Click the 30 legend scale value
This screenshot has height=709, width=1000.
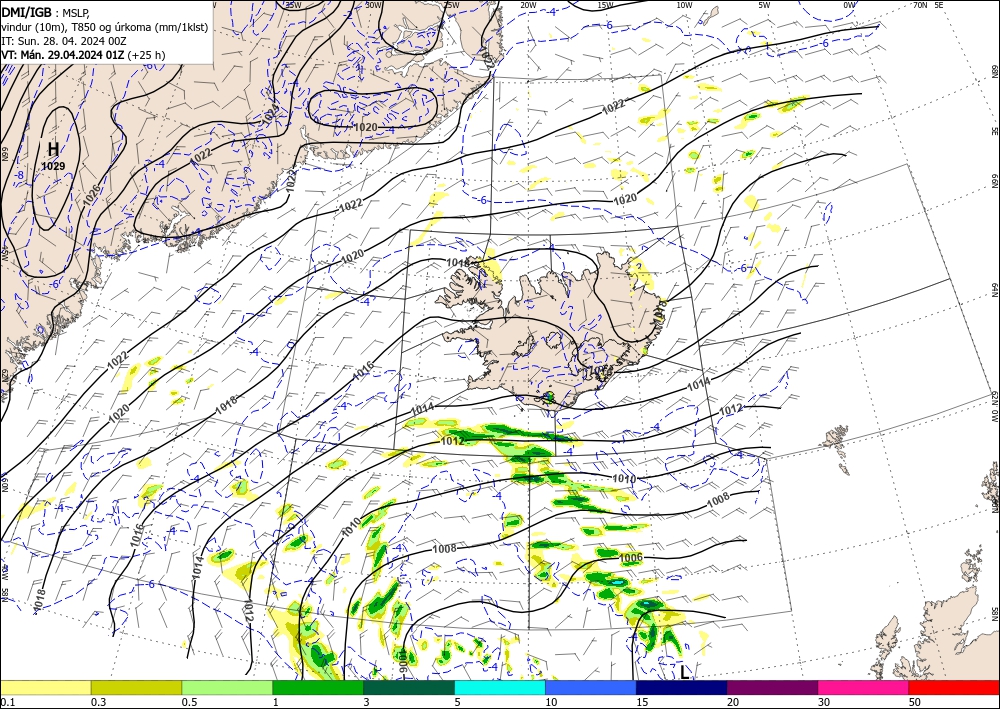click(824, 702)
